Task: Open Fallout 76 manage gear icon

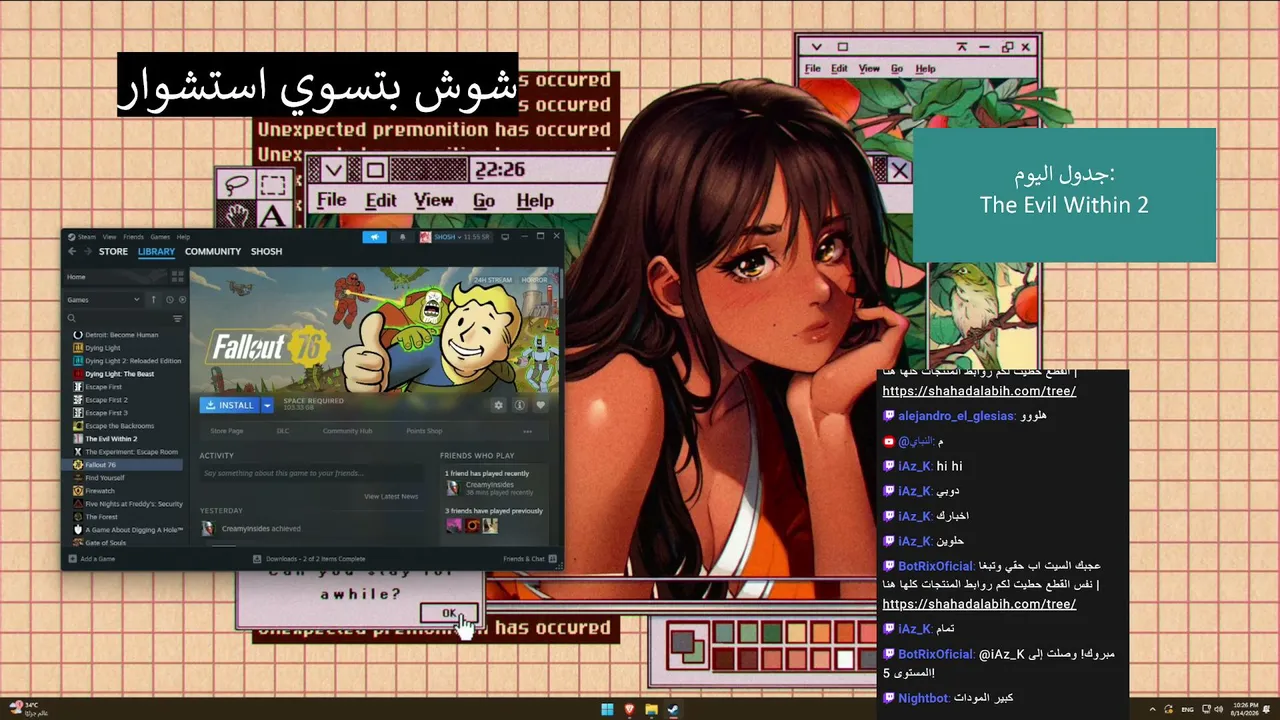Action: 498,405
